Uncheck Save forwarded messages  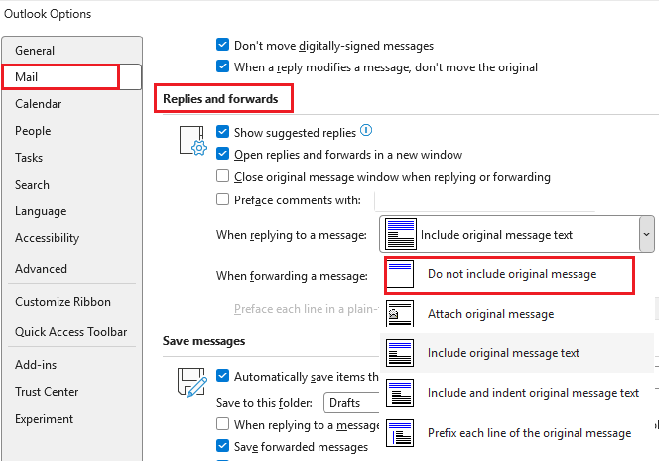click(222, 445)
